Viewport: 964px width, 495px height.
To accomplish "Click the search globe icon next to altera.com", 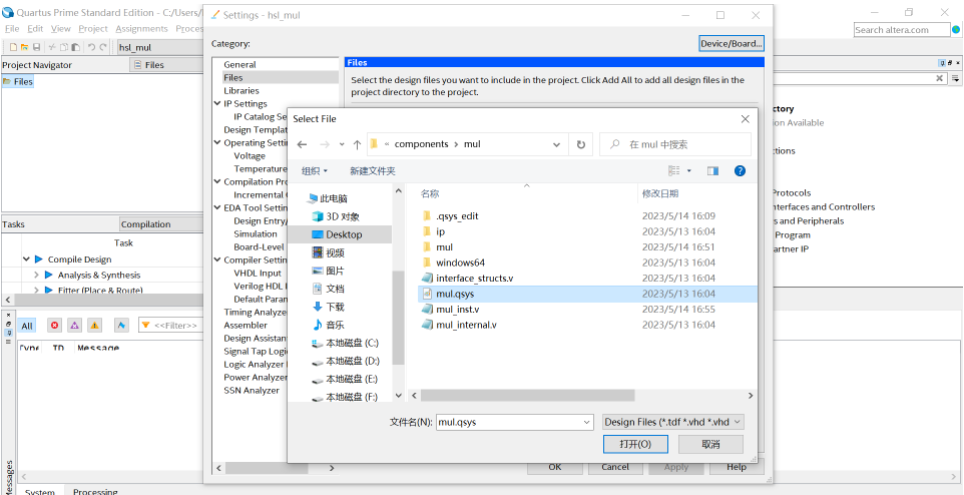I will [x=956, y=30].
